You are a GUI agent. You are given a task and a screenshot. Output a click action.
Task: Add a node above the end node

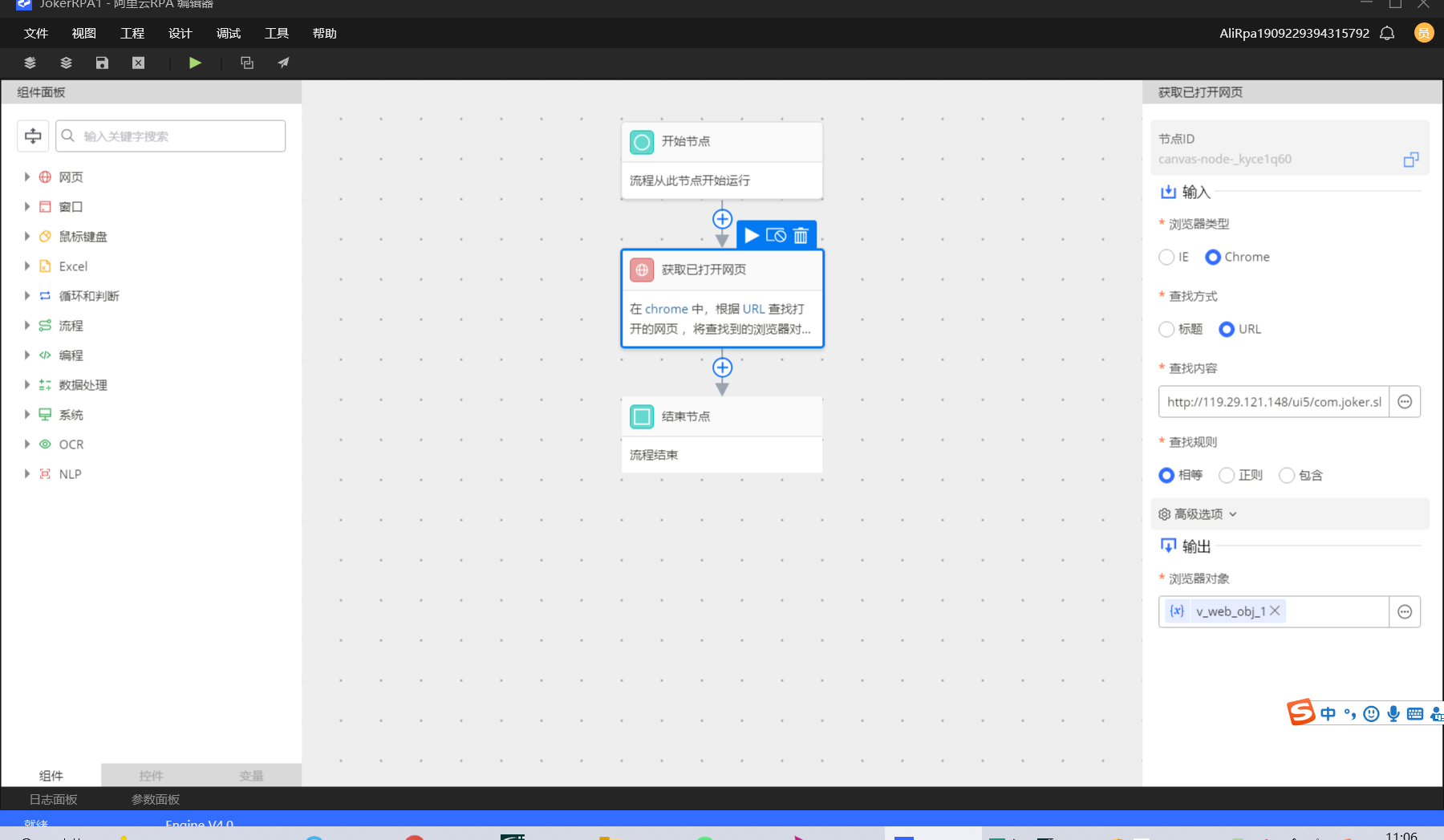(723, 367)
